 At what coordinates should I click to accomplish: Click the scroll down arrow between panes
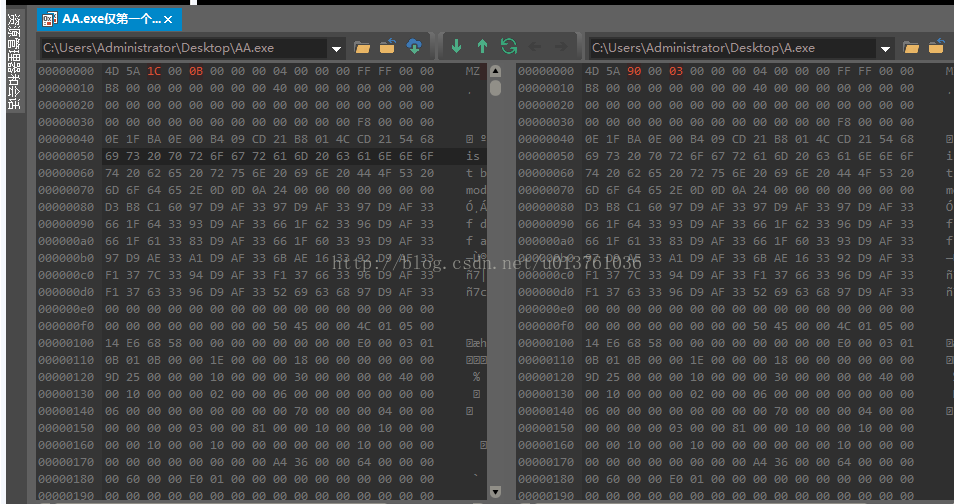click(x=495, y=491)
